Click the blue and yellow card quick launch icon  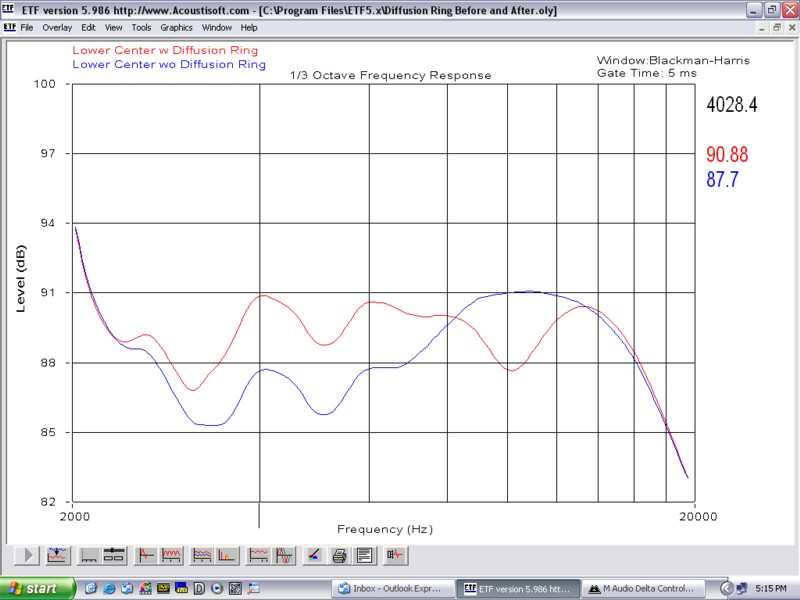pos(181,589)
